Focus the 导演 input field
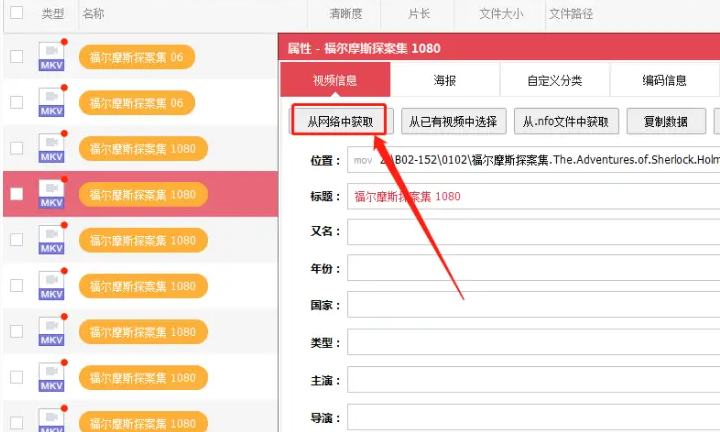 pos(534,417)
